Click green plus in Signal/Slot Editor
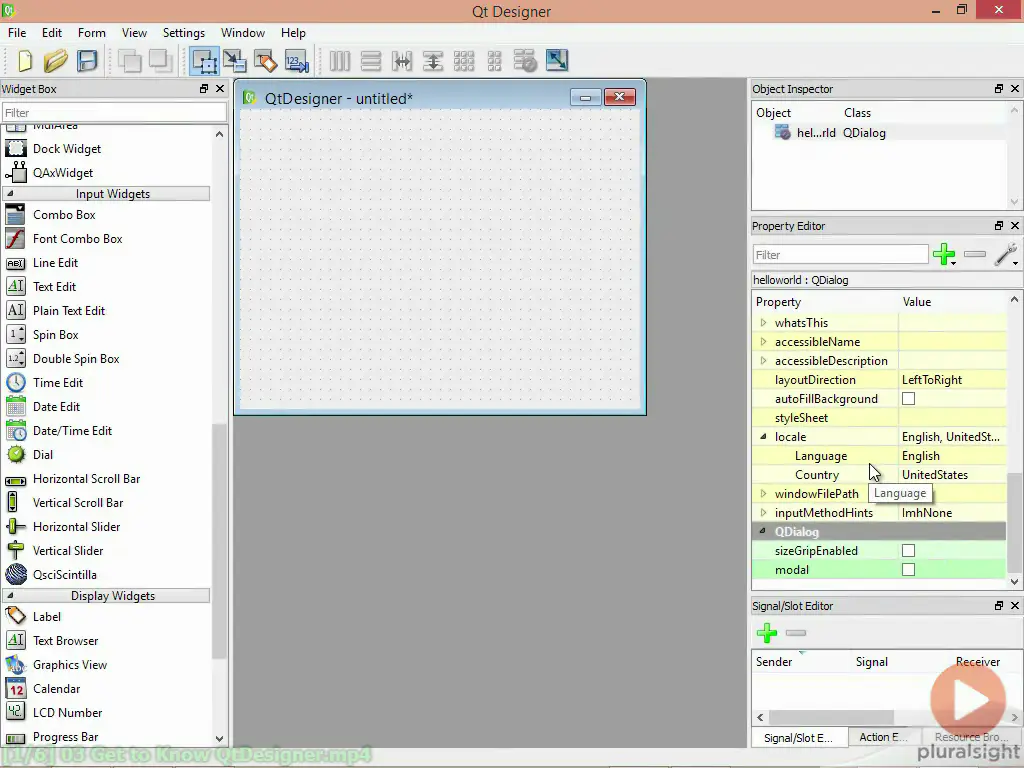 767,633
